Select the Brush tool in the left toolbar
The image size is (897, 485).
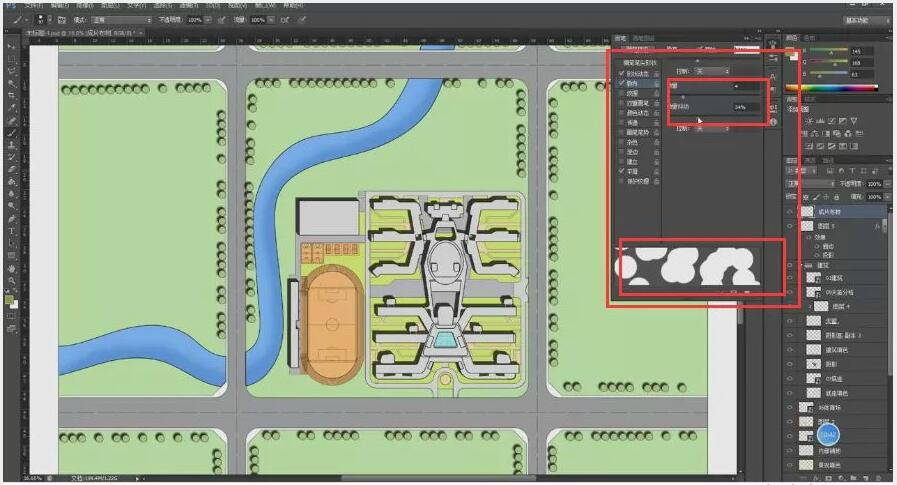coord(11,132)
